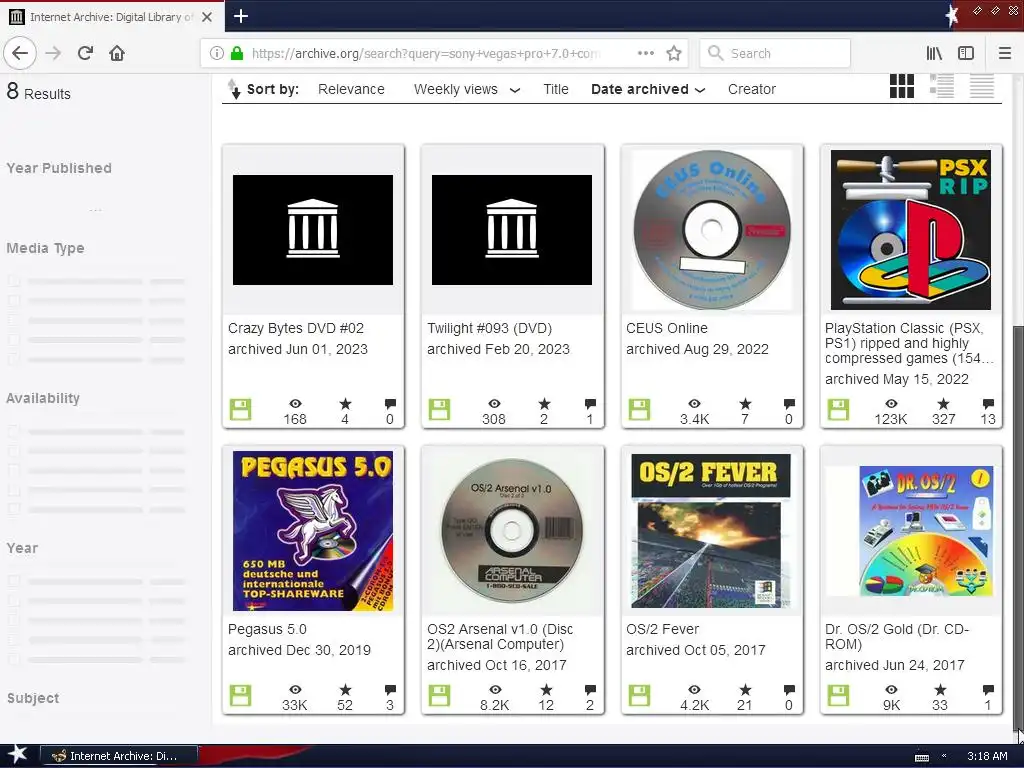
Task: Open the browser home page
Action: (117, 53)
